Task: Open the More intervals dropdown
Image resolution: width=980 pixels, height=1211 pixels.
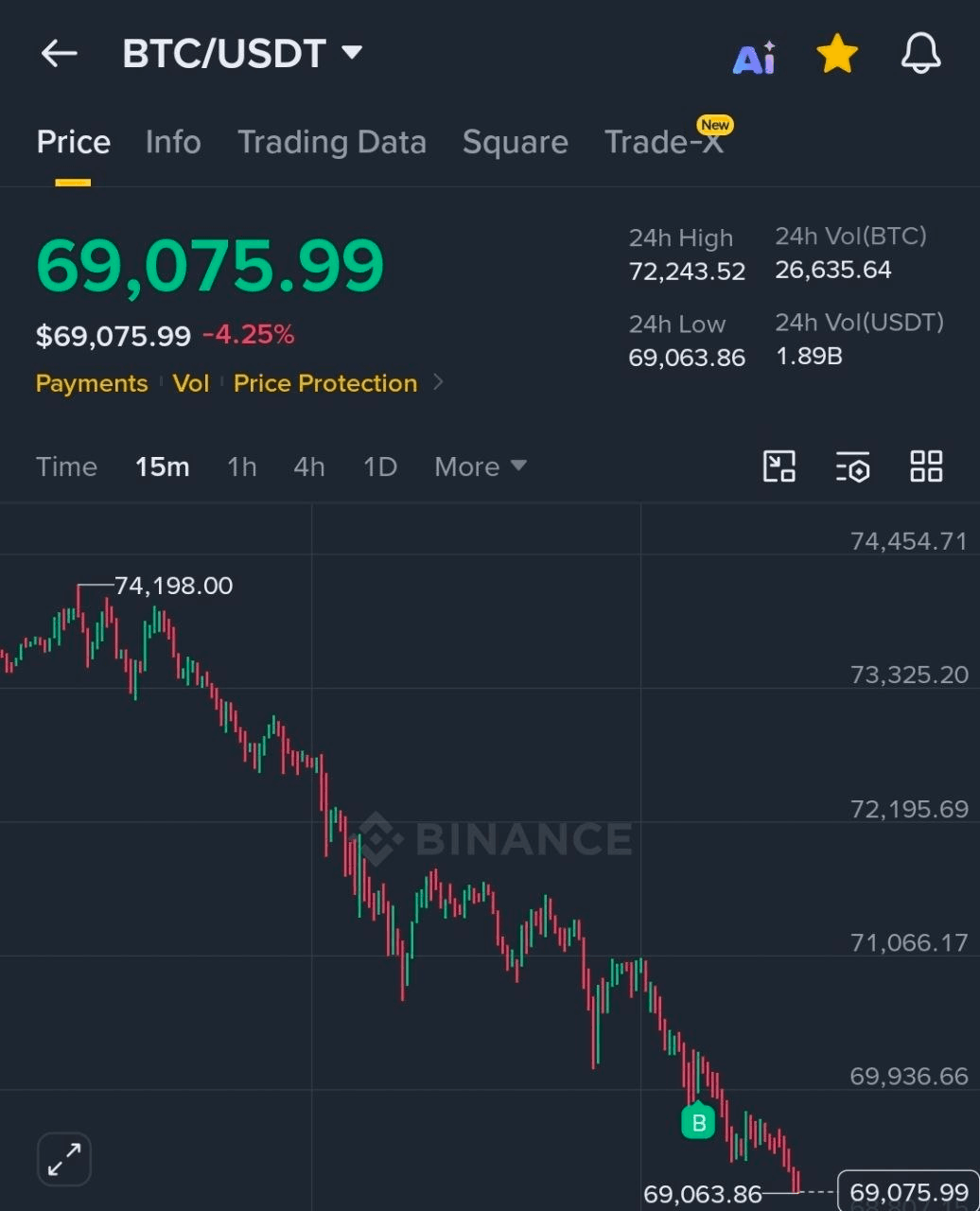Action: [481, 466]
